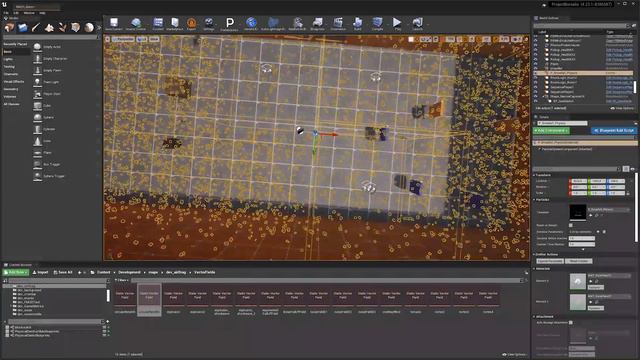Select the highlighted vector field asset thumbnail
Image resolution: width=640 pixels, height=360 pixels.
click(149, 300)
